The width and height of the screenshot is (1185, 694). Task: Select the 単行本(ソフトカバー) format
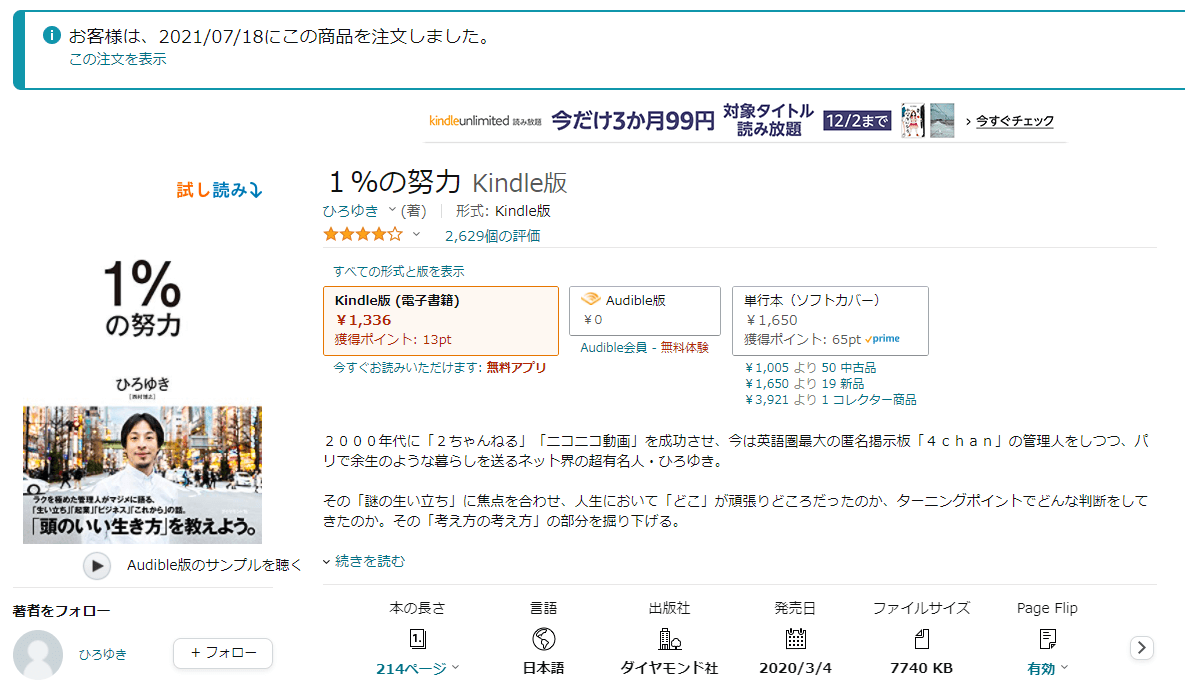click(830, 321)
